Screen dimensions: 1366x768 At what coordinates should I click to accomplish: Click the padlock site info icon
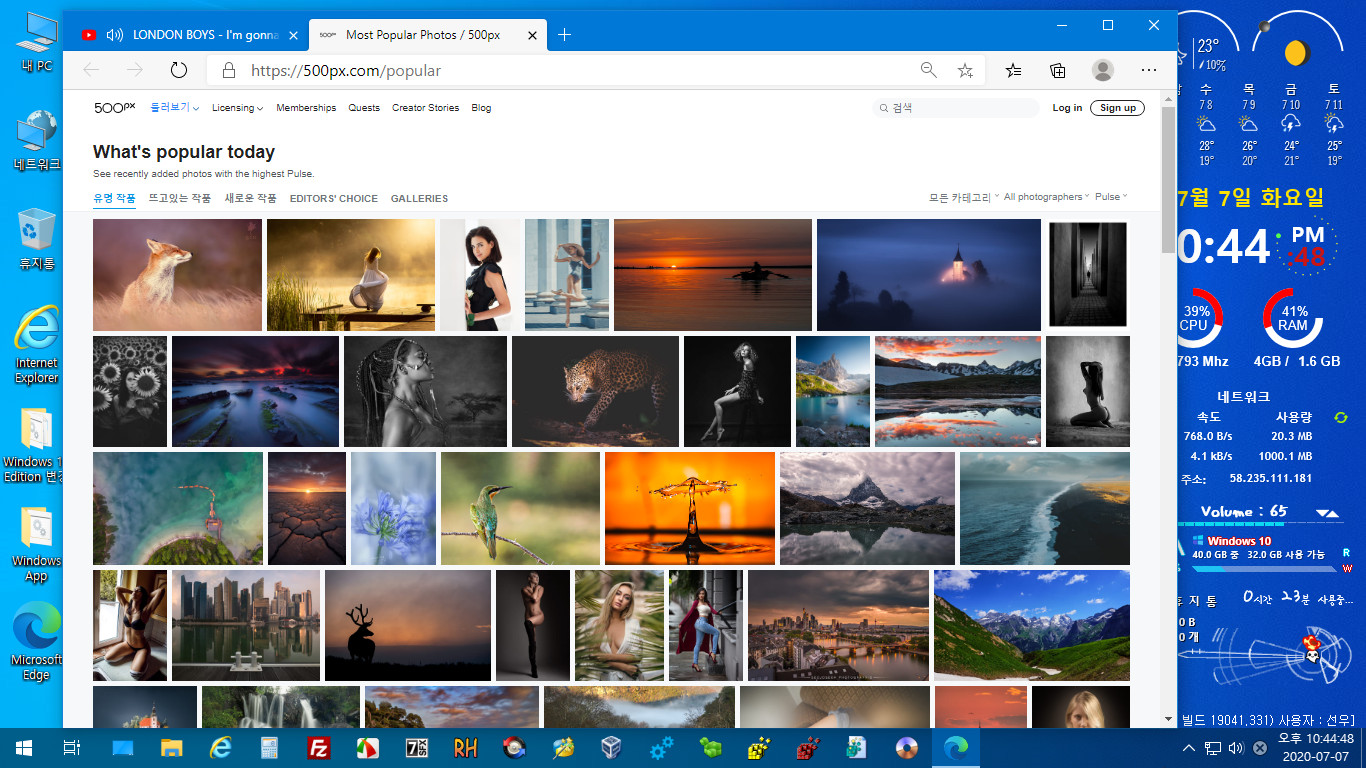[228, 70]
